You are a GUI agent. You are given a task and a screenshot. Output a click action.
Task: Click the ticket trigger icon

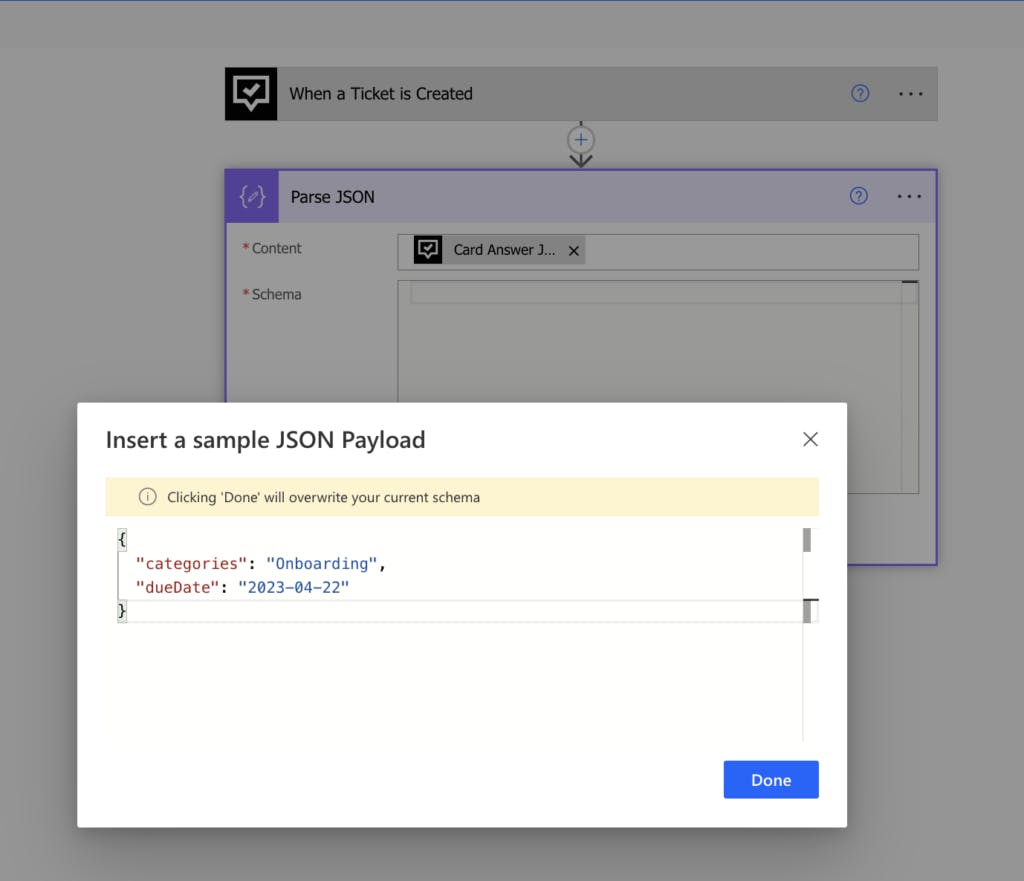(x=251, y=94)
